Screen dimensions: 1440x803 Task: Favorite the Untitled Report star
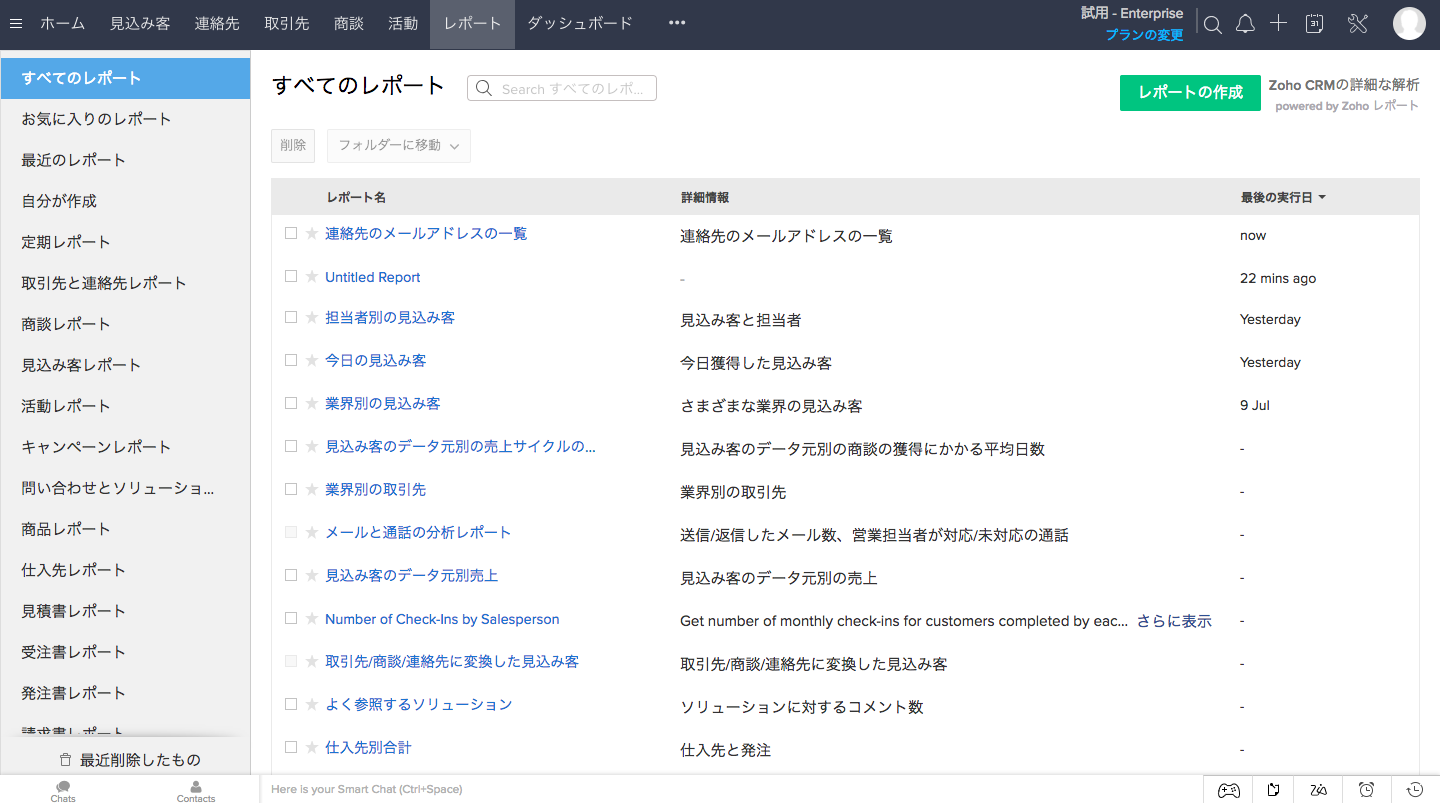click(x=312, y=277)
